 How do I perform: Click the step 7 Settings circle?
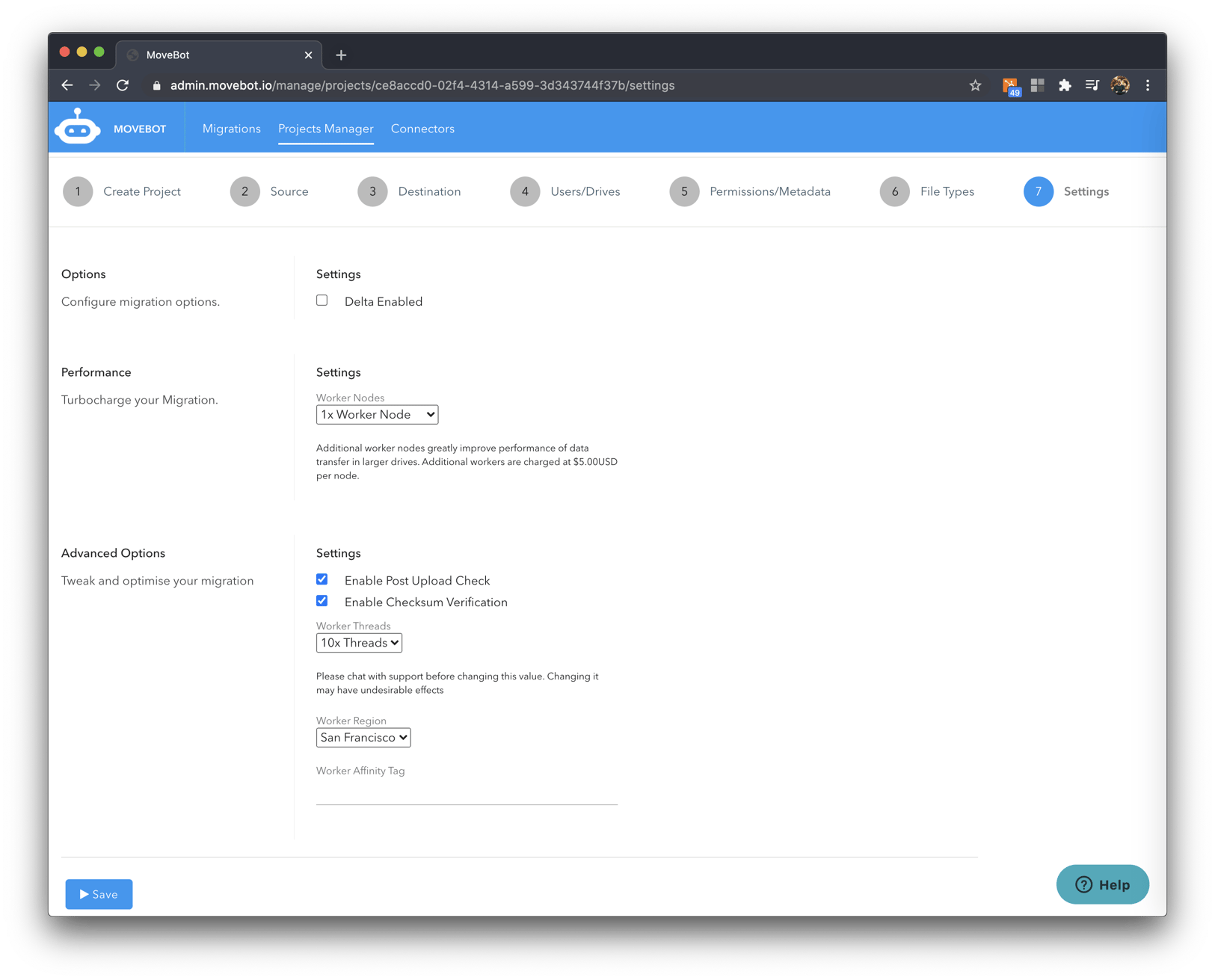point(1038,191)
